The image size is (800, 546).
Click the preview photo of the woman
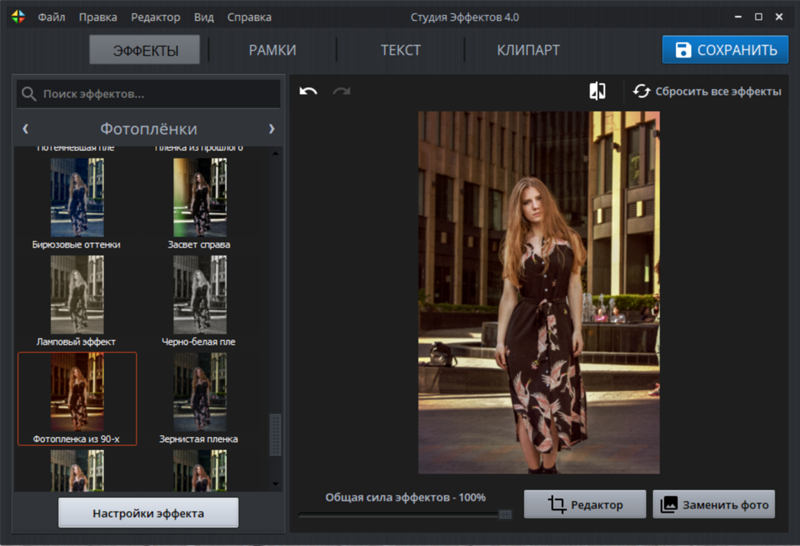tap(539, 292)
